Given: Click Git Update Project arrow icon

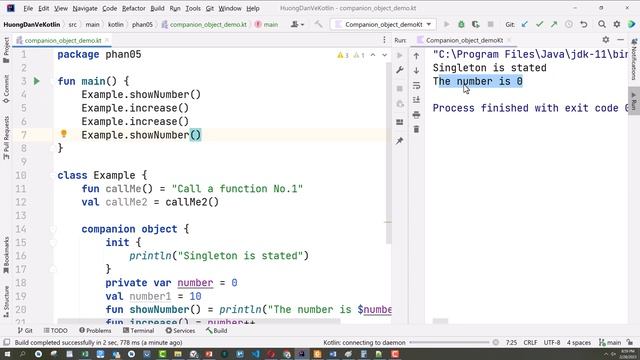Looking at the screenshot, I should 524,24.
